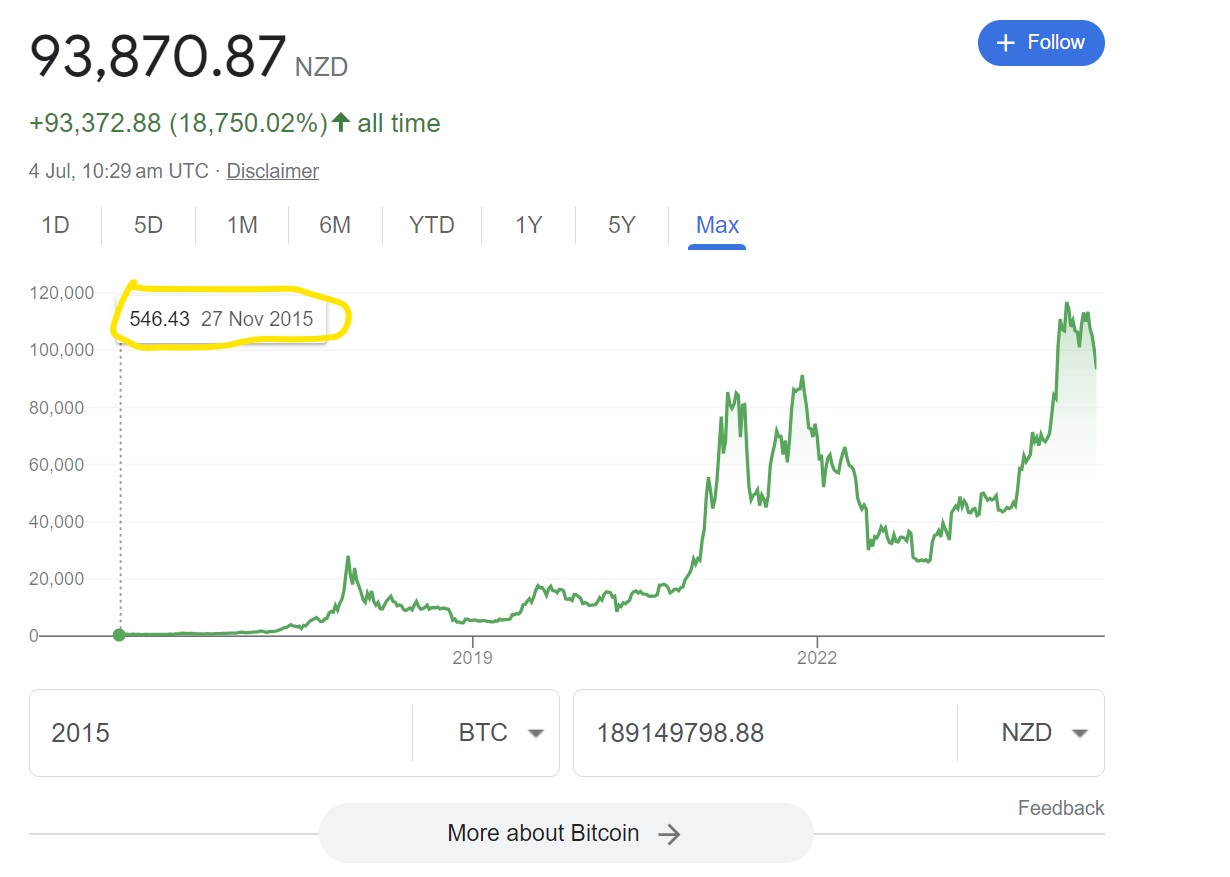Show the 5Y price history
This screenshot has height=877, width=1230.
(x=622, y=225)
